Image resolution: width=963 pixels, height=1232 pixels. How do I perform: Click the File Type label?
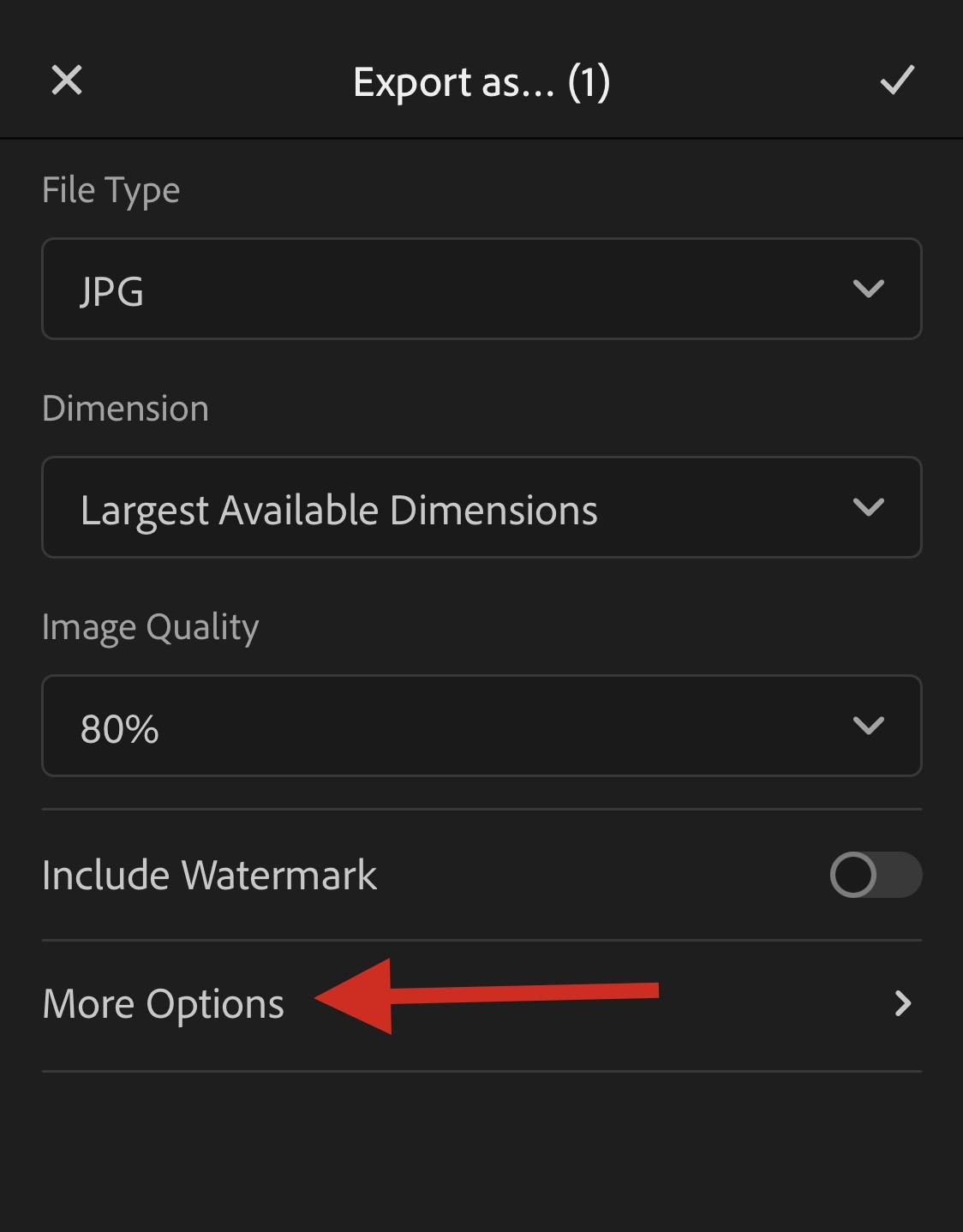pos(111,190)
